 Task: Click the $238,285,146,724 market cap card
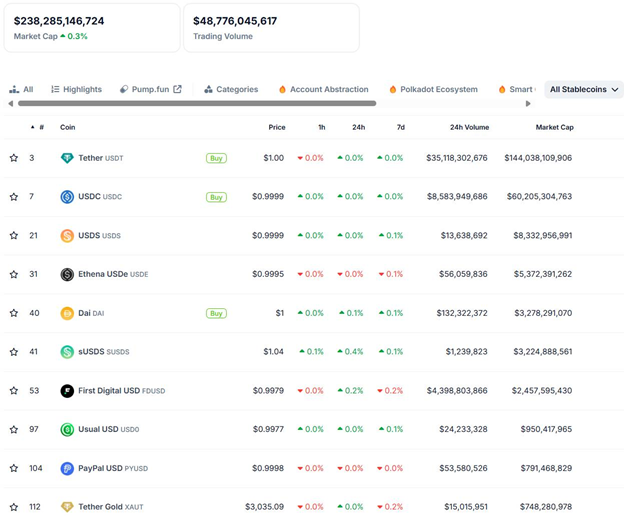92,28
